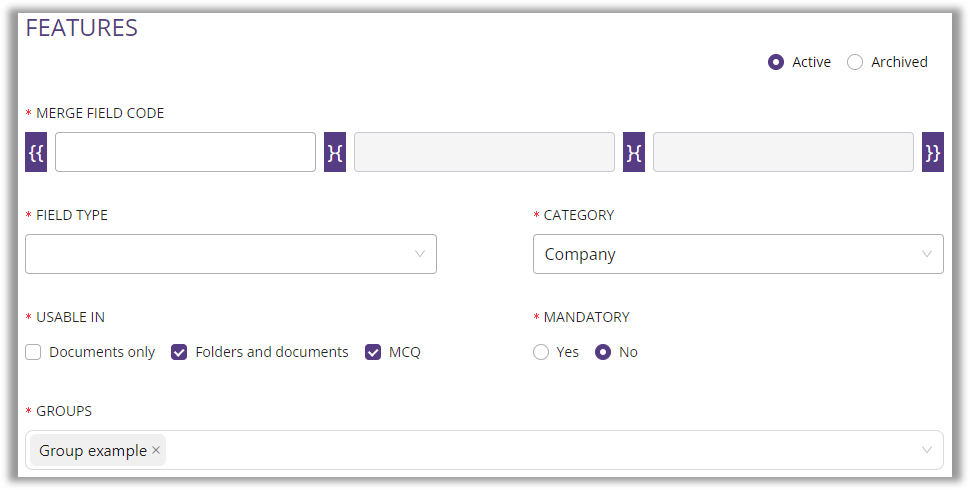The height and width of the screenshot is (490, 970).
Task: Remove the Group example tag
Action: (x=156, y=451)
